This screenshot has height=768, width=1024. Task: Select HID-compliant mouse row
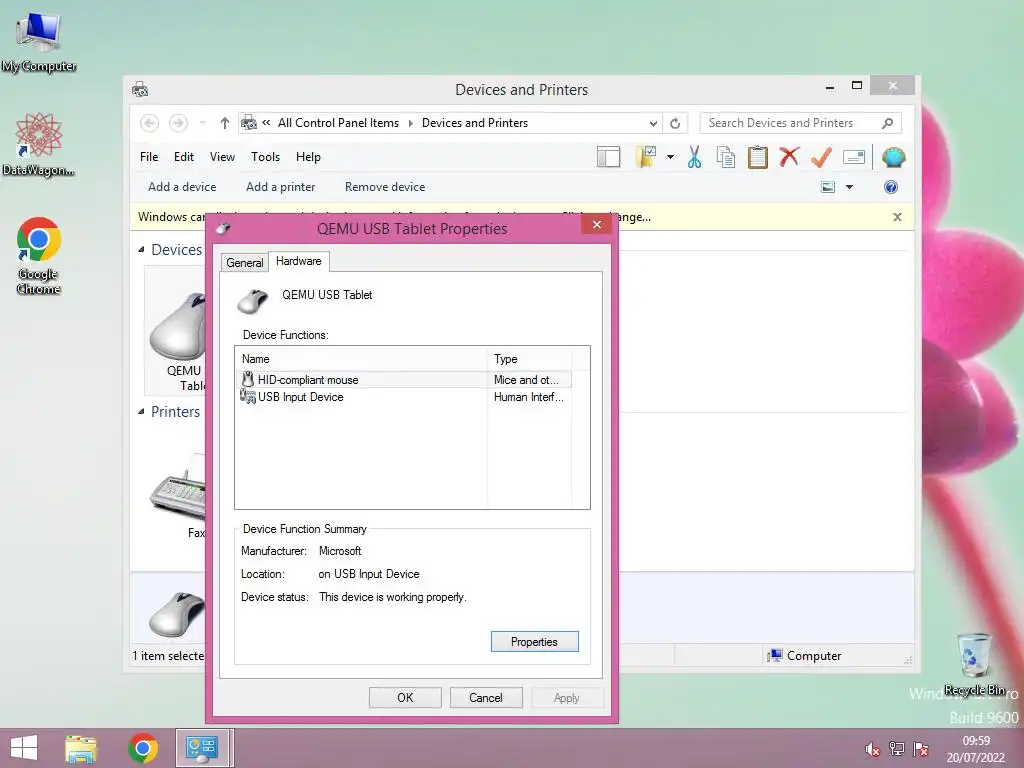404,379
